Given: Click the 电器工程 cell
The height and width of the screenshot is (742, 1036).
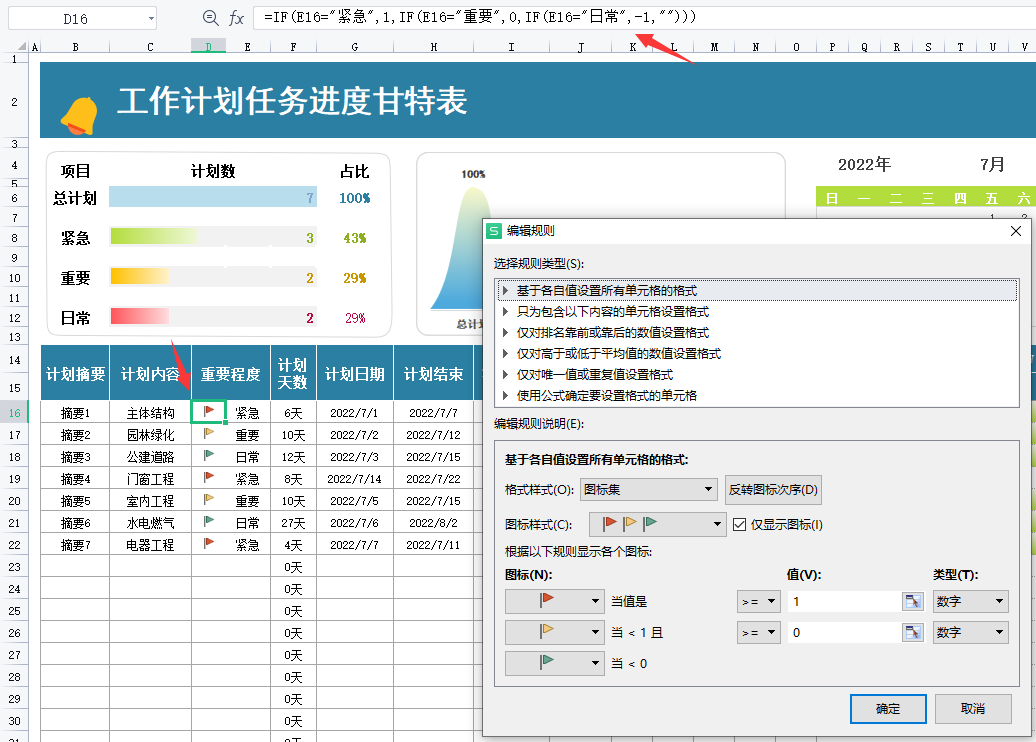Looking at the screenshot, I should (x=151, y=544).
